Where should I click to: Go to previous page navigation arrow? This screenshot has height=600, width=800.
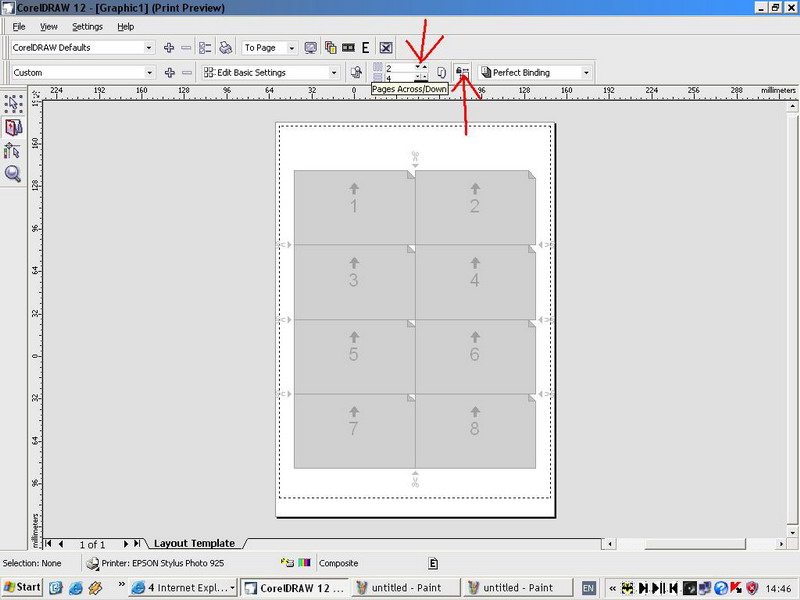(x=61, y=544)
